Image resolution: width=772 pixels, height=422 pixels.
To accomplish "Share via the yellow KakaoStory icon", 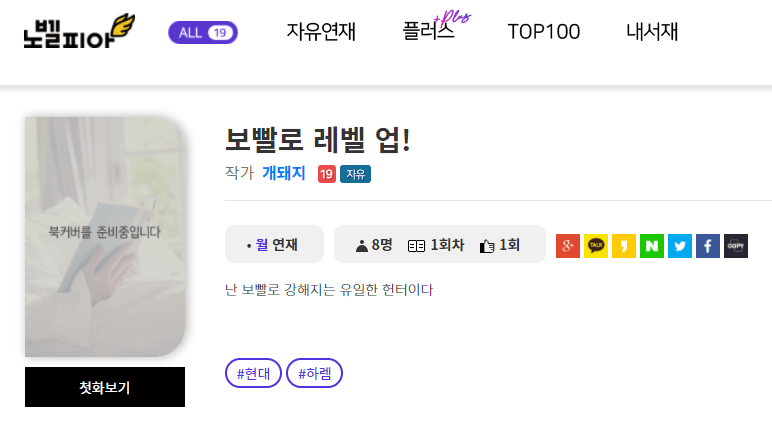I will click(624, 246).
